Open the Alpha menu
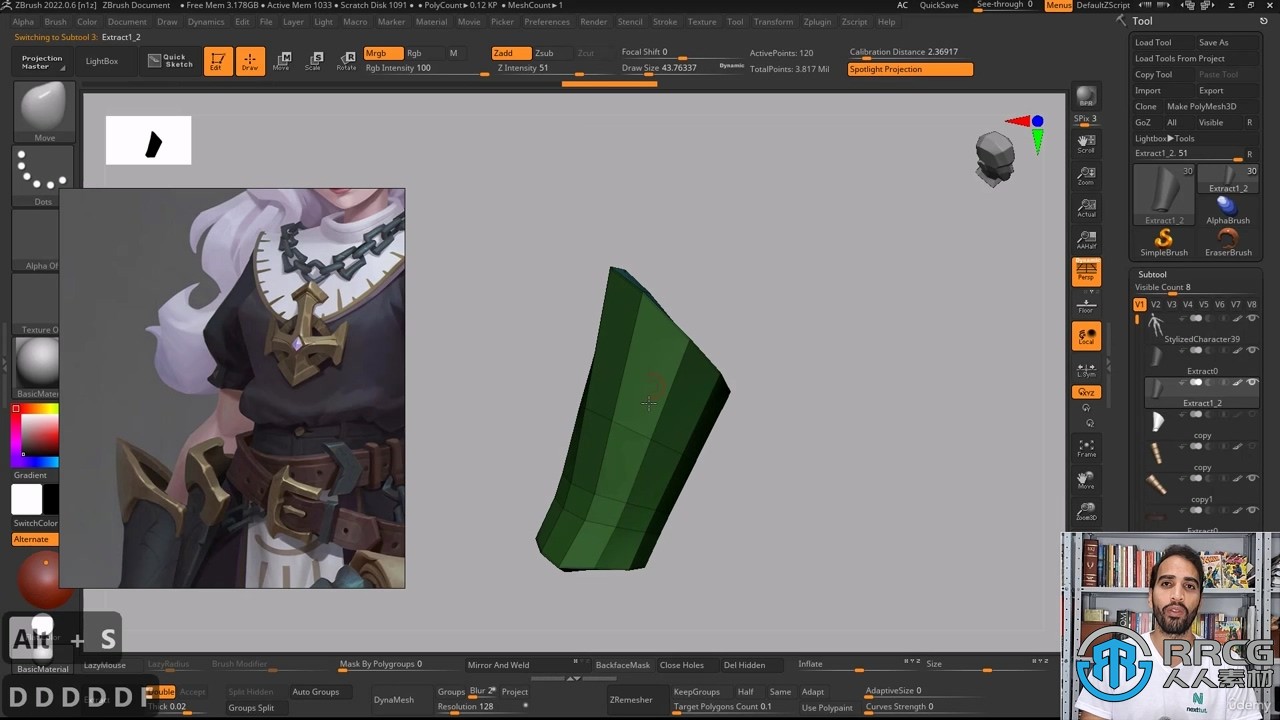Viewport: 1280px width, 720px height. (x=23, y=21)
